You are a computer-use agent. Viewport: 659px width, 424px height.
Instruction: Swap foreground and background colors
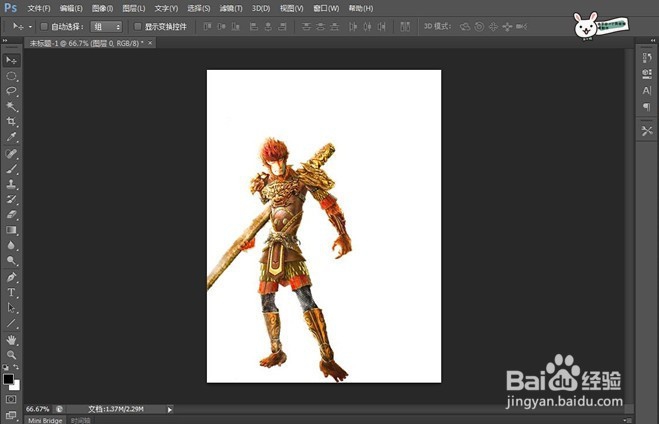point(16,367)
